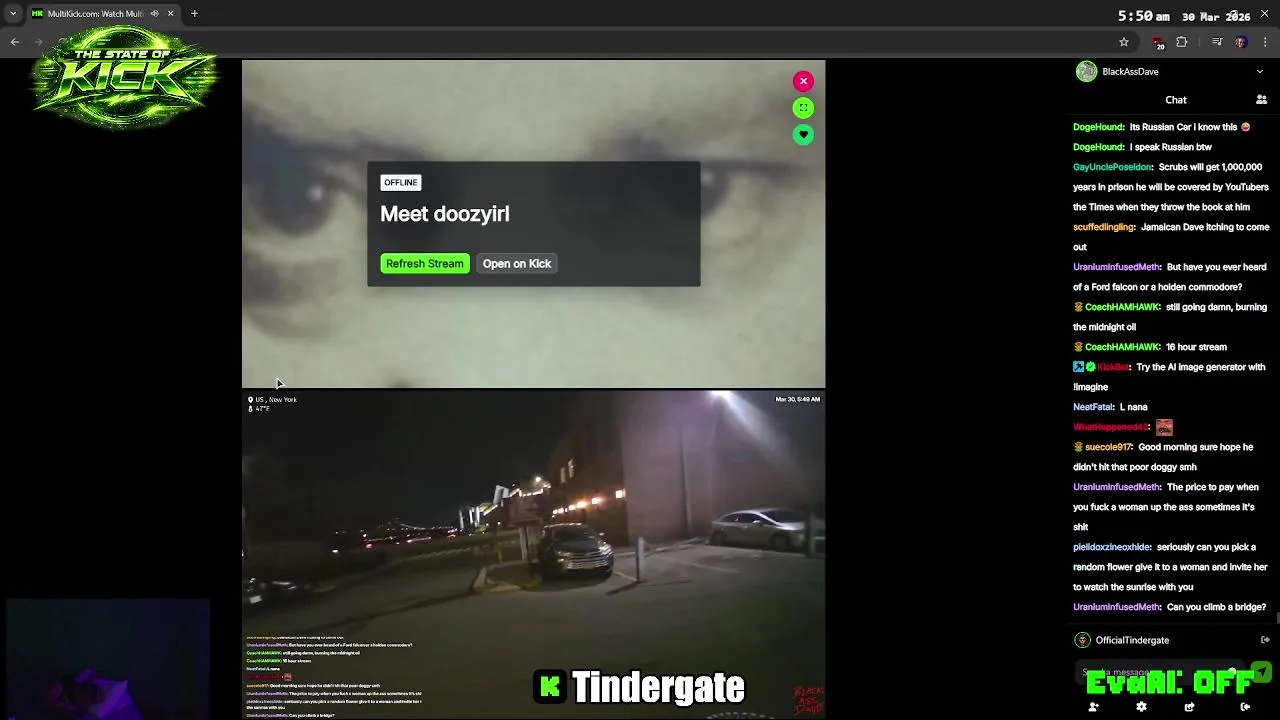The image size is (1280, 720).
Task: Pop out chat with share icon
Action: point(1189,707)
